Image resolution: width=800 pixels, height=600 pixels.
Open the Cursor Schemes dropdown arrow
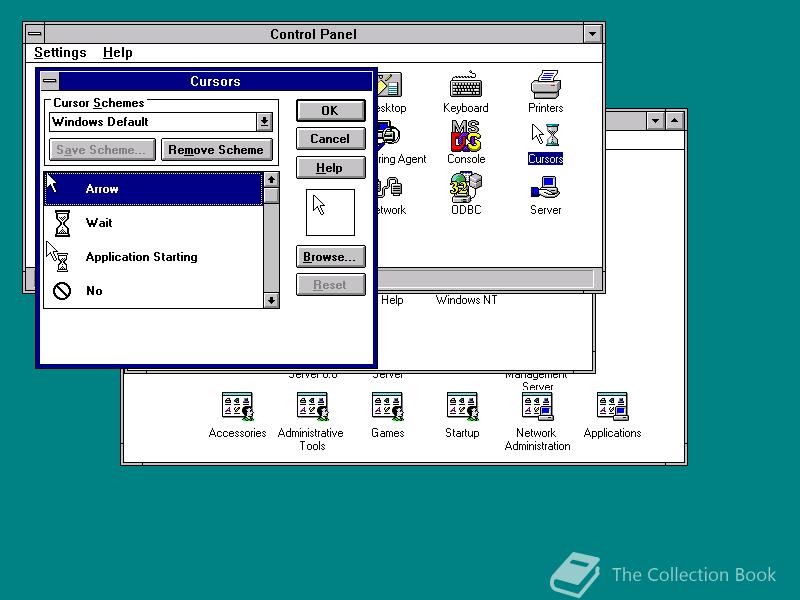point(264,122)
